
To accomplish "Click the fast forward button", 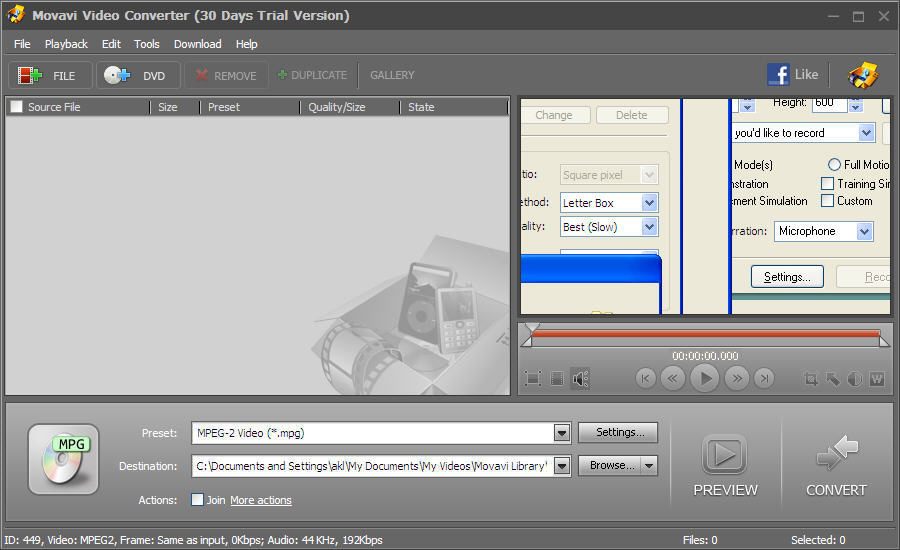I will 737,378.
